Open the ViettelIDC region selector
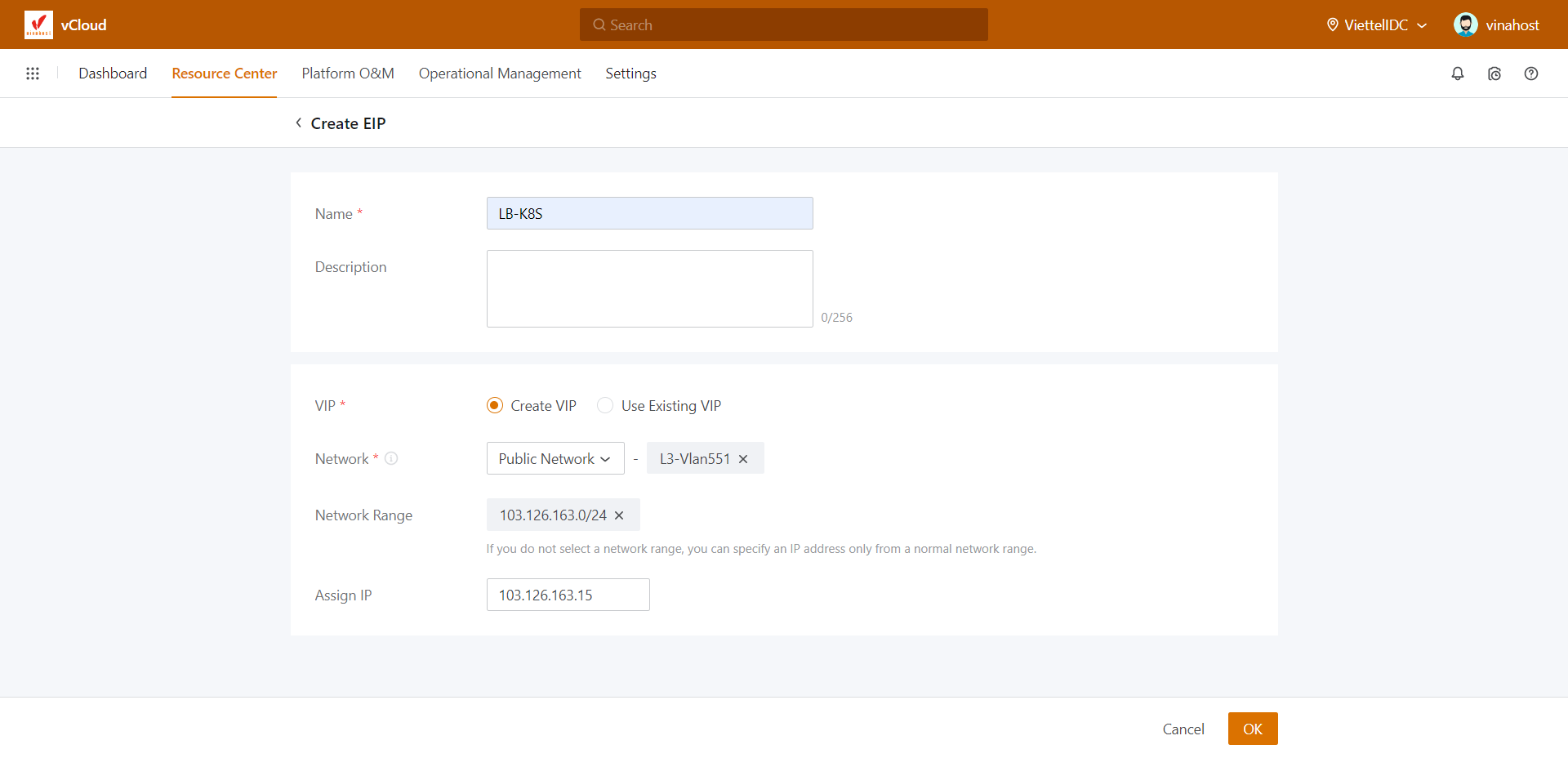The width and height of the screenshot is (1568, 758). [1376, 25]
